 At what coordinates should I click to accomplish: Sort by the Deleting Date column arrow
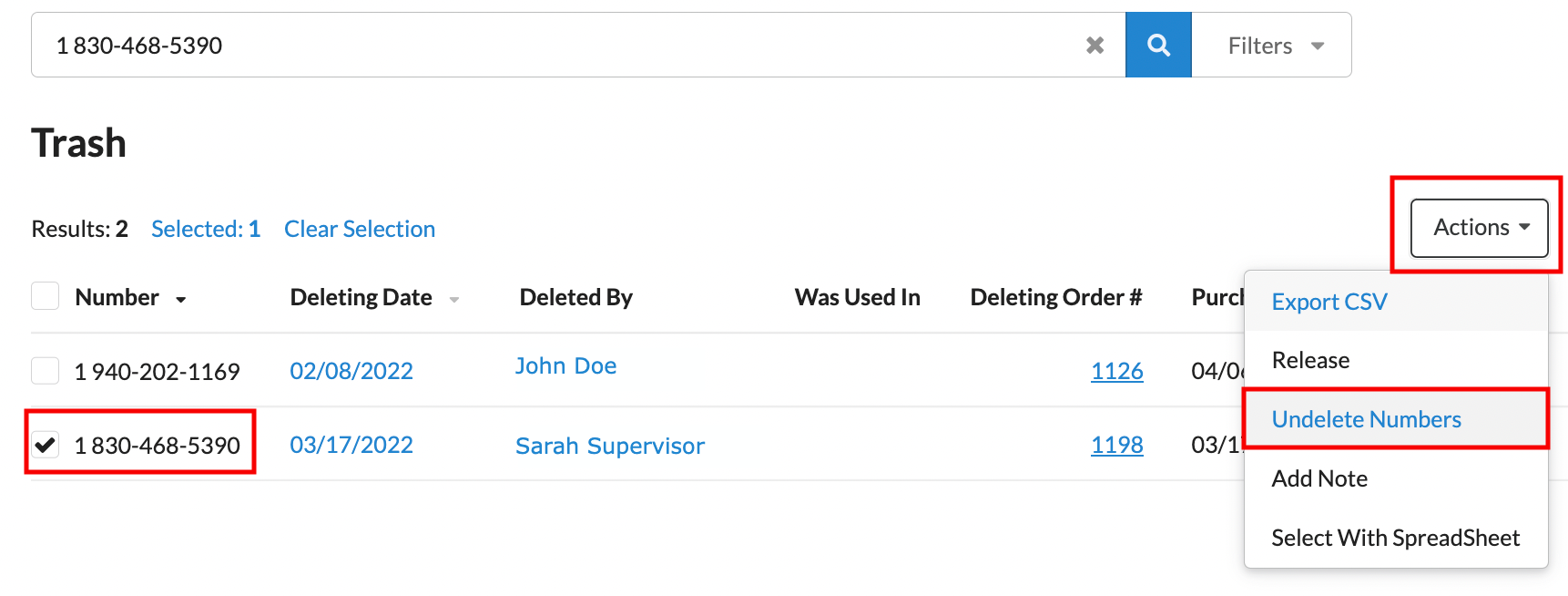click(454, 300)
